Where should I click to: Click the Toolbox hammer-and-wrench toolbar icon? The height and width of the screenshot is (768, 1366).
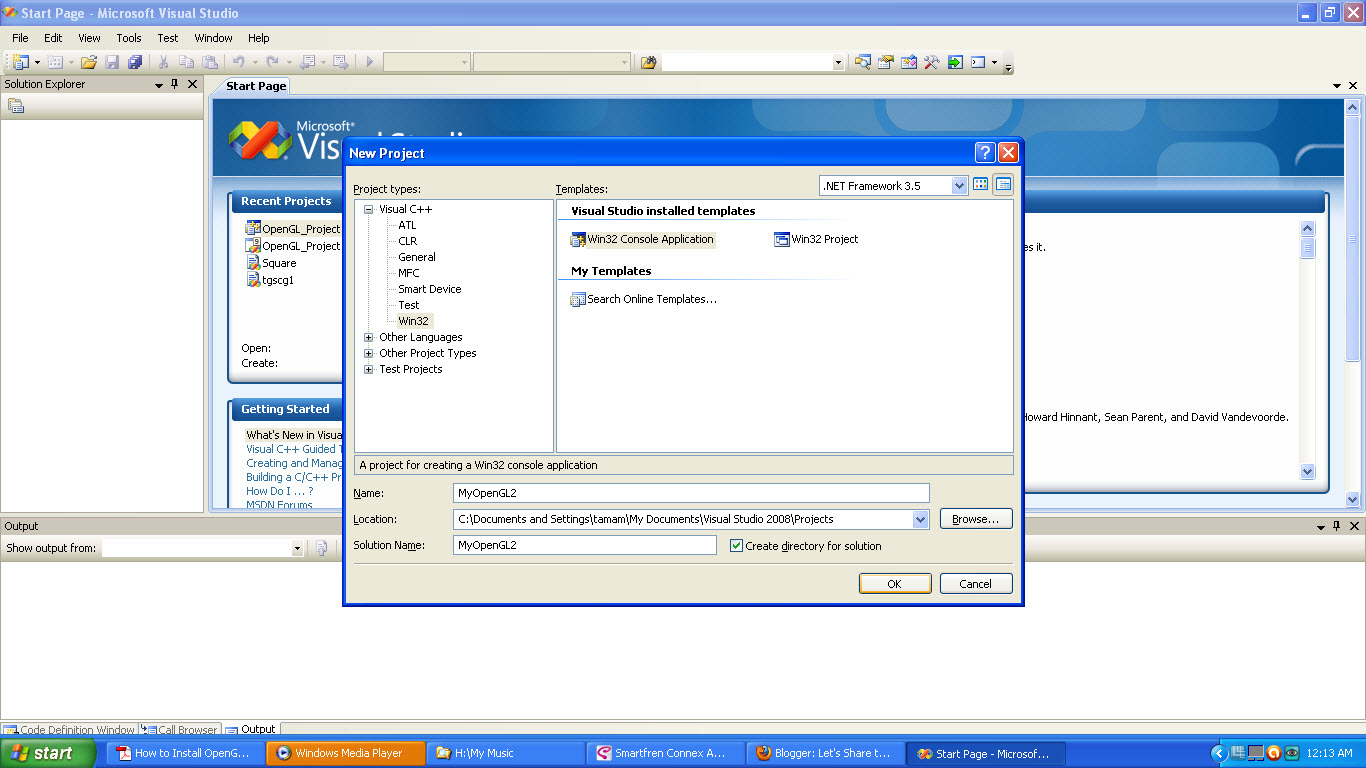tap(931, 62)
